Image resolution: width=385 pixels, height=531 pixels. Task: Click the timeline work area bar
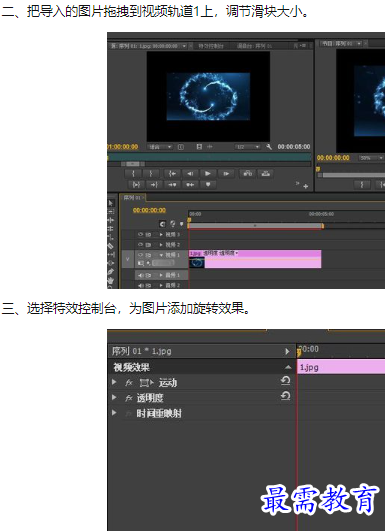[255, 226]
